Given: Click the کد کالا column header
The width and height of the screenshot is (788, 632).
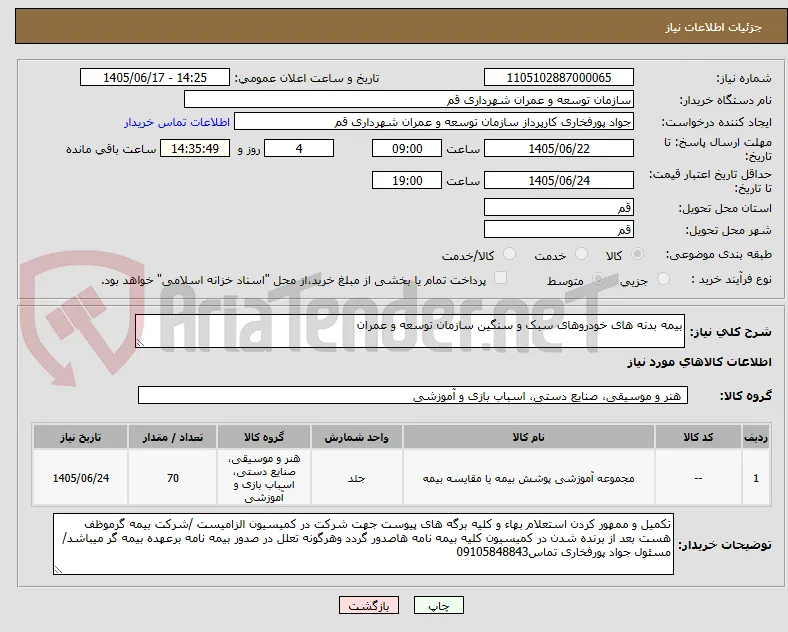Looking at the screenshot, I should click(699, 437).
